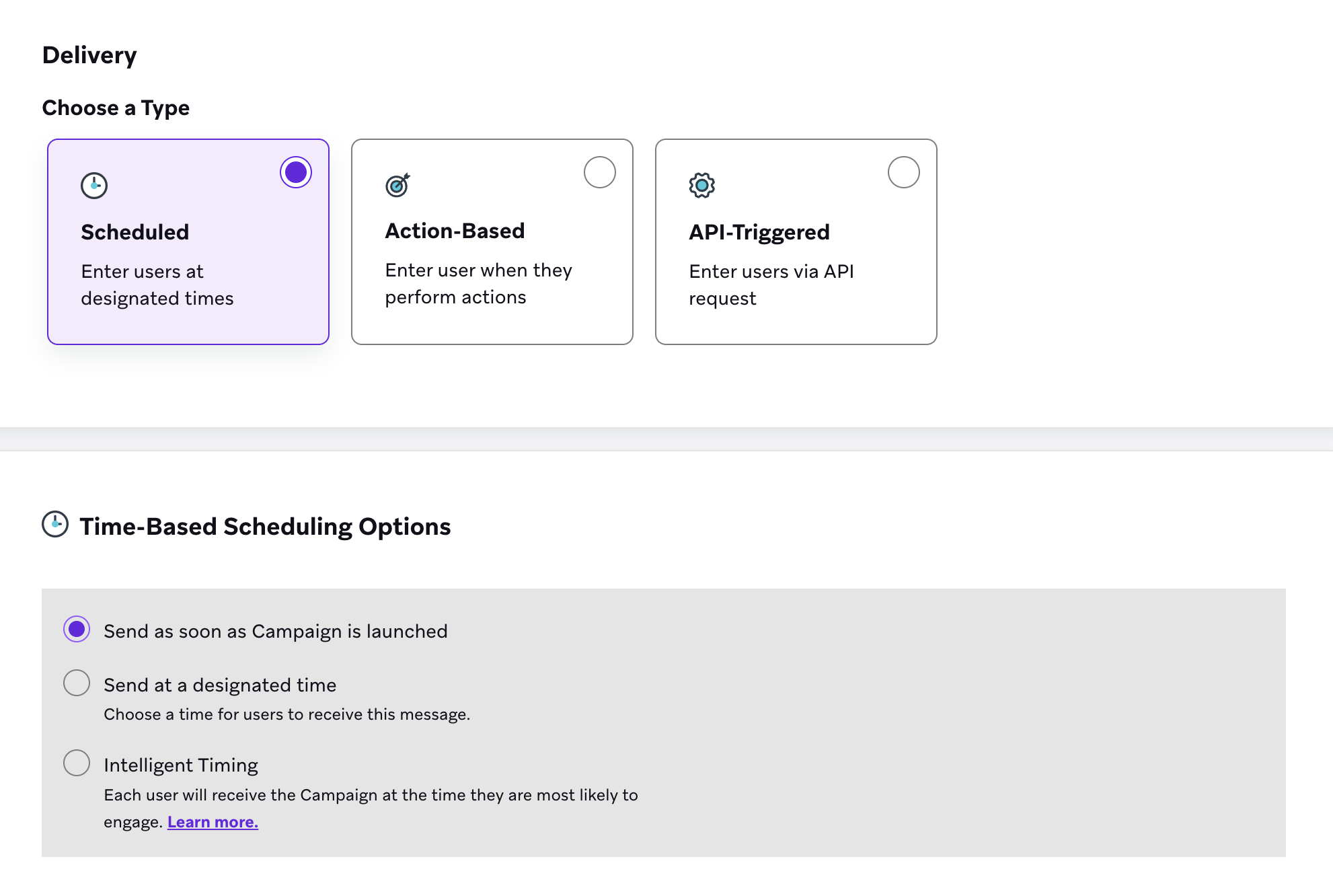Enable the Intelligent Timing radio option
The width and height of the screenshot is (1333, 896).
[77, 763]
